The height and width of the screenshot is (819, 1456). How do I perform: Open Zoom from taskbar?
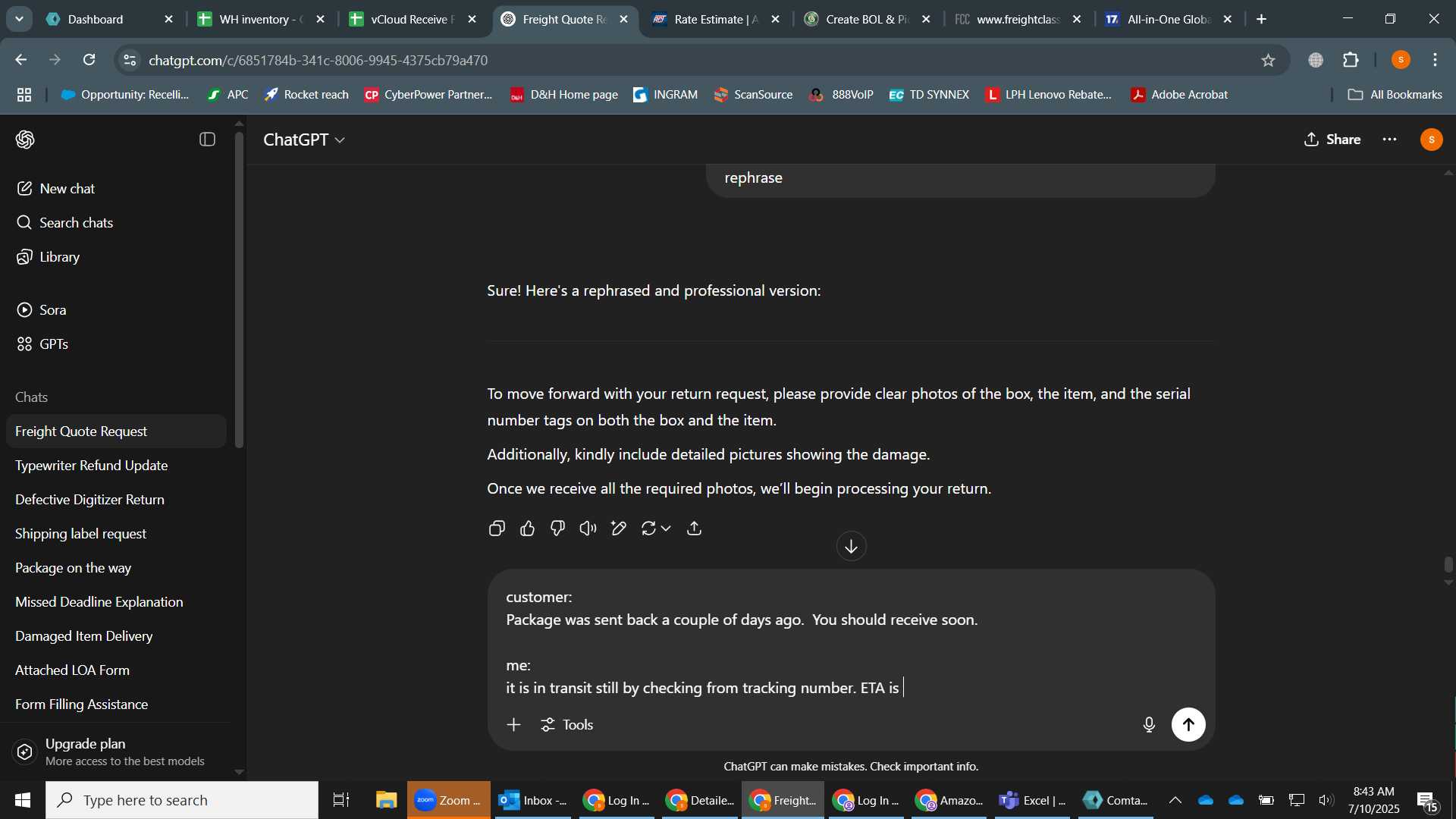click(448, 800)
